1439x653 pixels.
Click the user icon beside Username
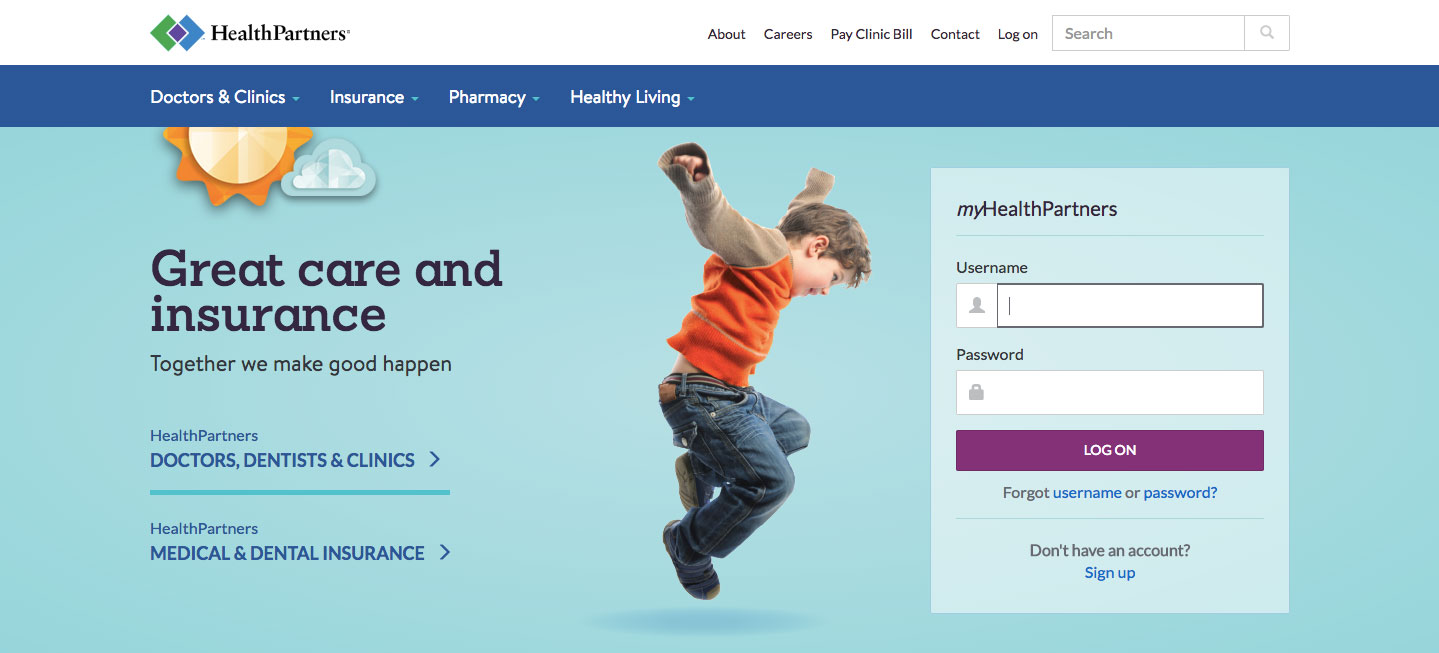pos(977,306)
